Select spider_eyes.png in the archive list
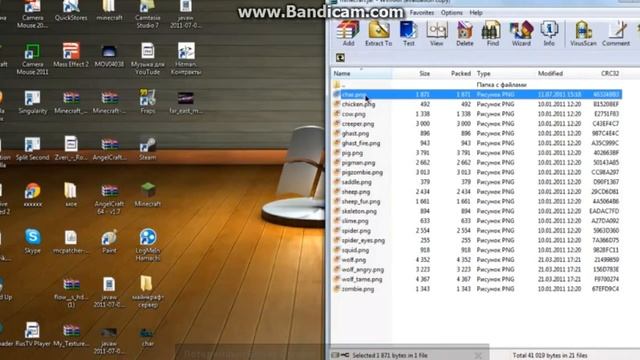 tap(477, 240)
